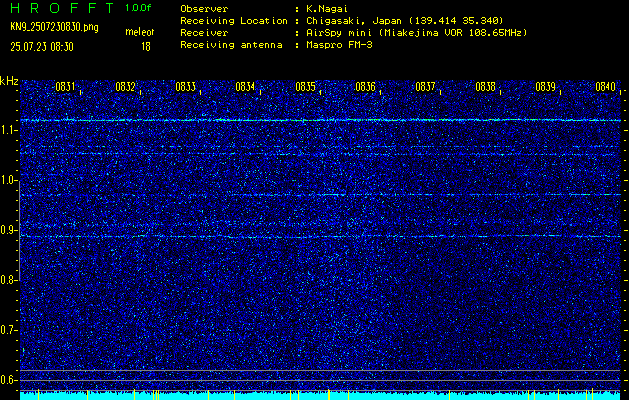
Task: Click the HROFFT program title
Action: coord(62,8)
